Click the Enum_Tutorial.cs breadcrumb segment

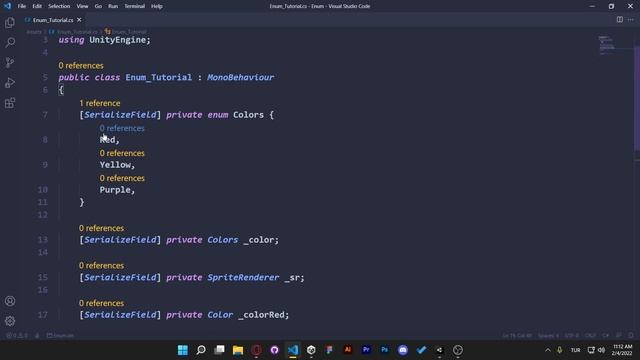(x=77, y=31)
